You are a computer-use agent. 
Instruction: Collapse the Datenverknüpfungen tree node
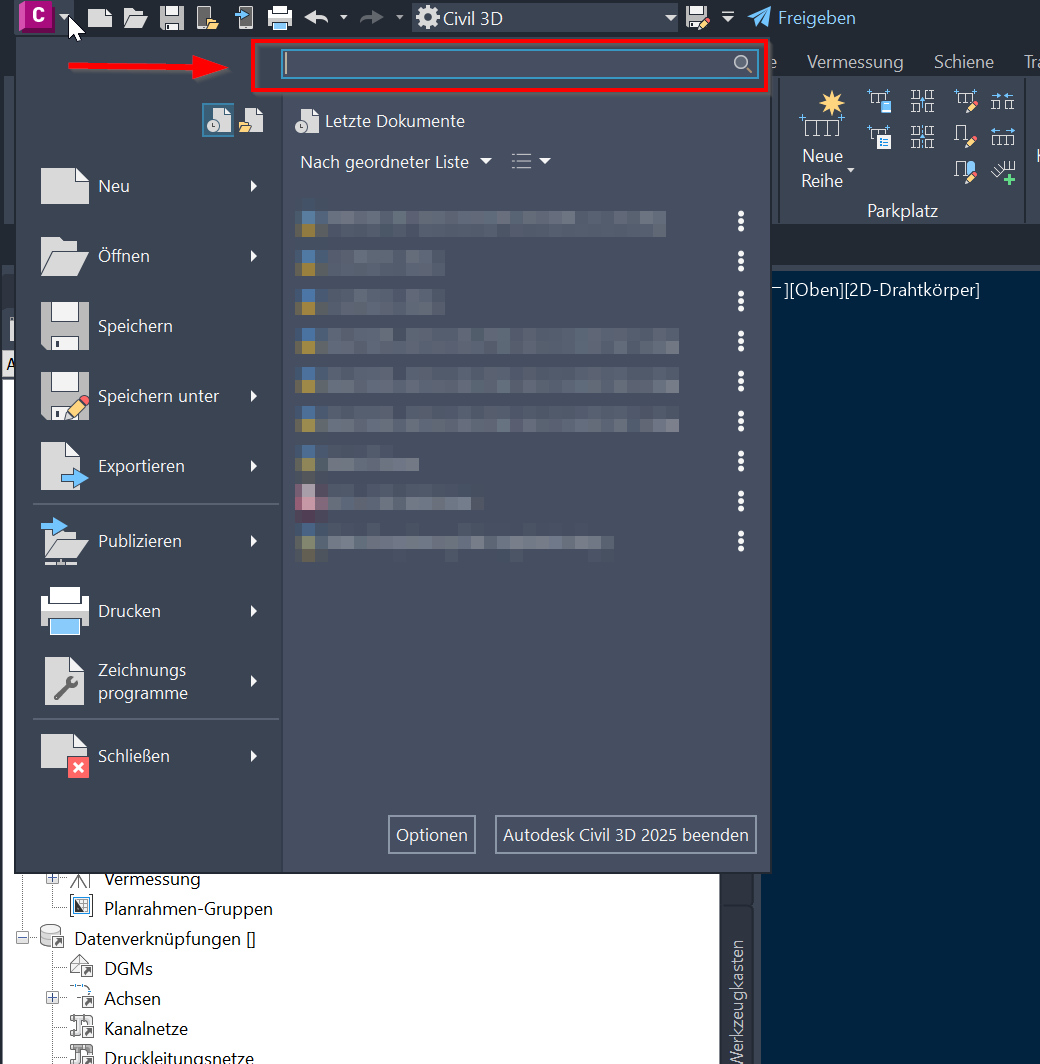coord(22,938)
